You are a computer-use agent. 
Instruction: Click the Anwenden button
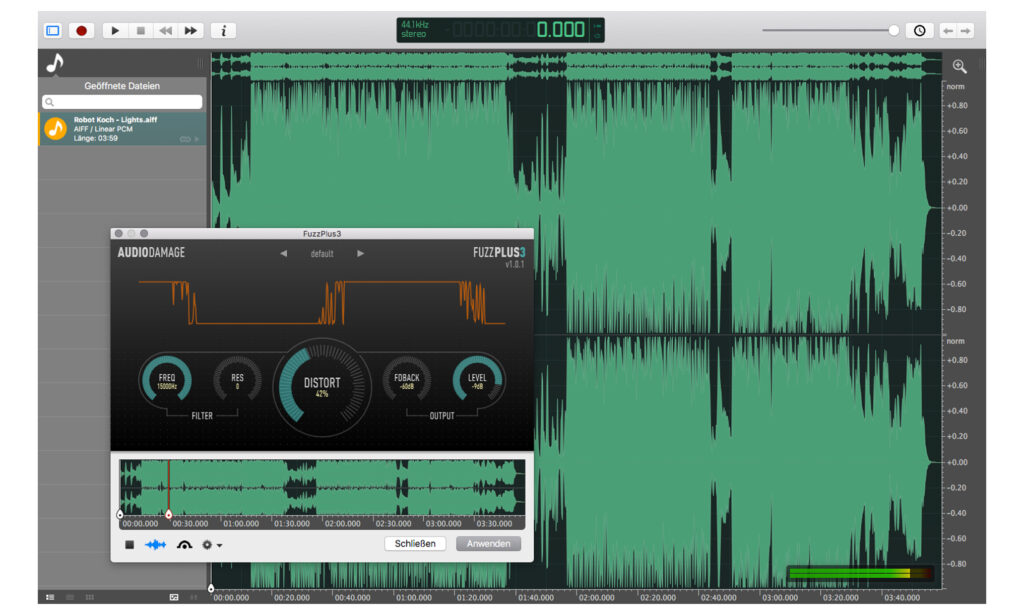488,543
